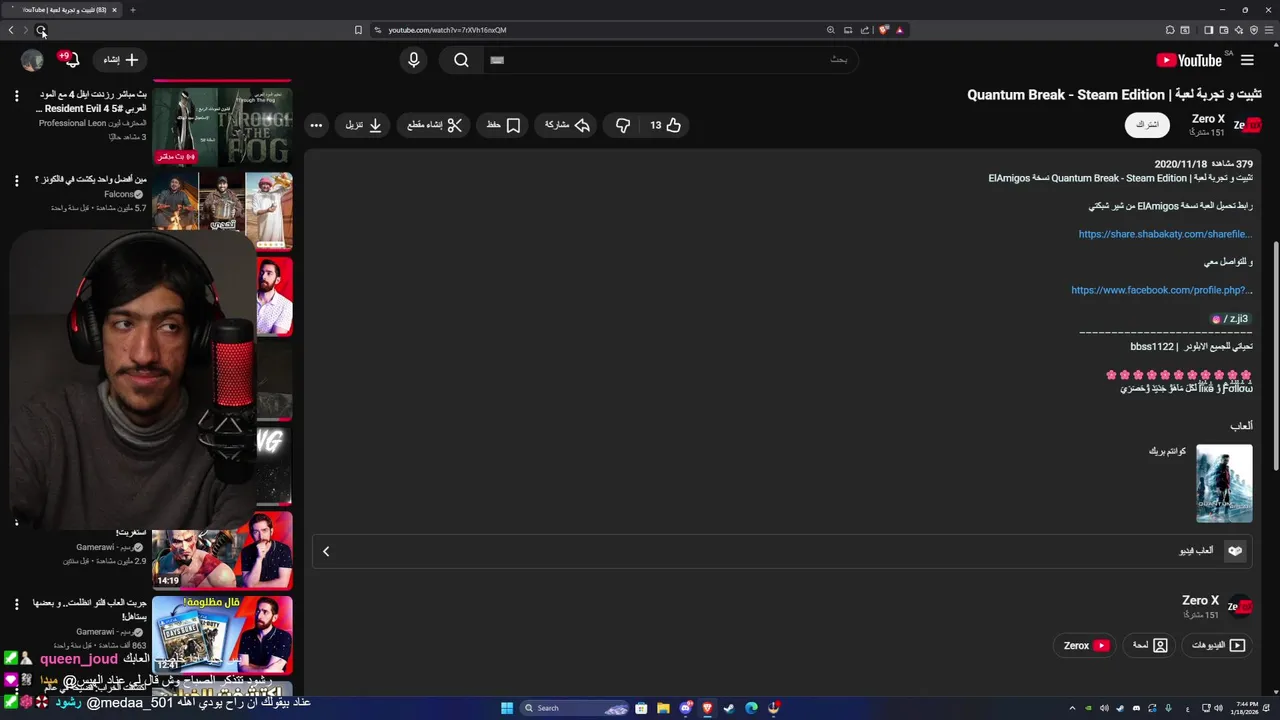Open Brave VPN shield icon
This screenshot has height=720, width=1280.
pyautogui.click(x=1254, y=30)
